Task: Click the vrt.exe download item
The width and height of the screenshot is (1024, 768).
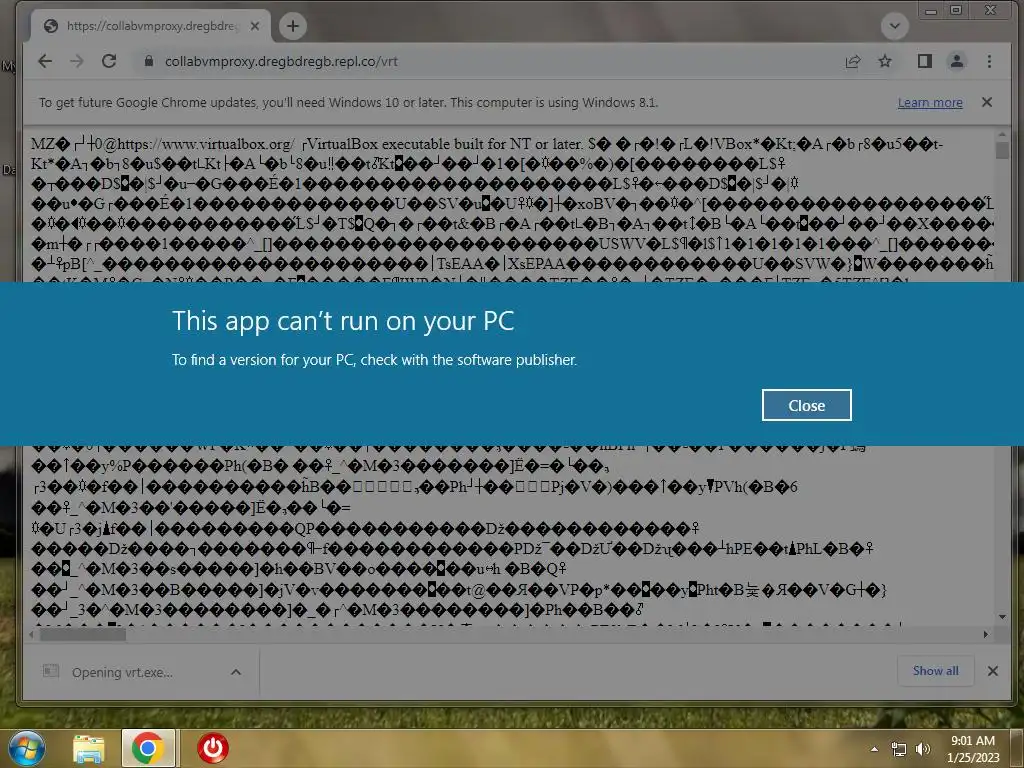Action: [122, 672]
